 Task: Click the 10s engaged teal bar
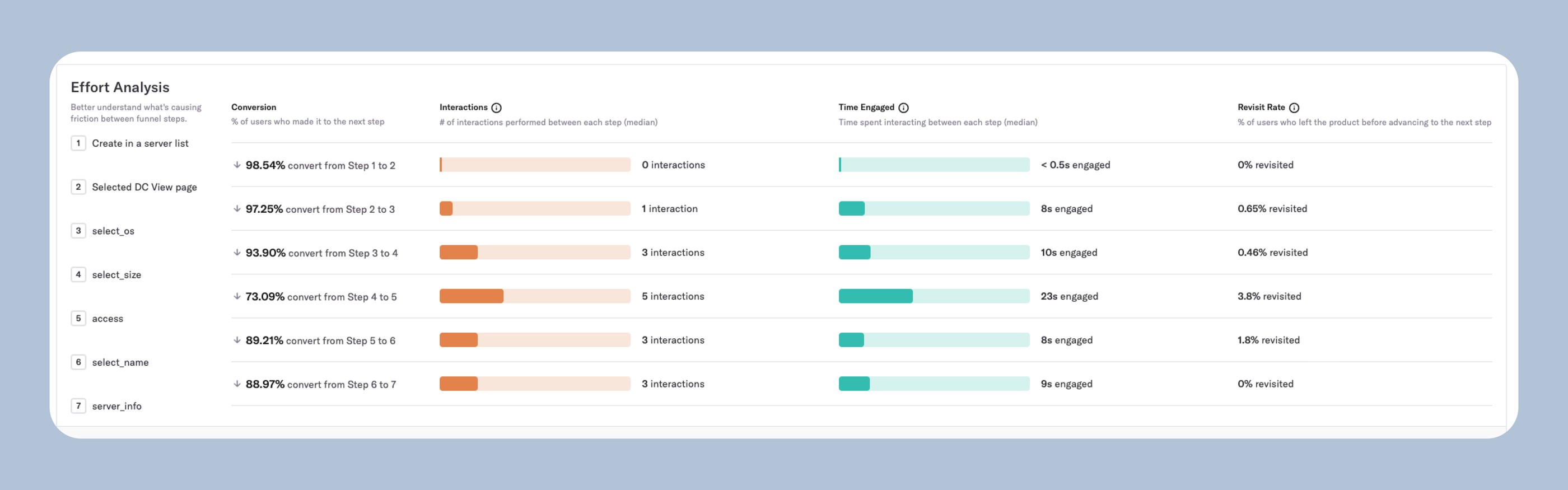[x=855, y=253]
